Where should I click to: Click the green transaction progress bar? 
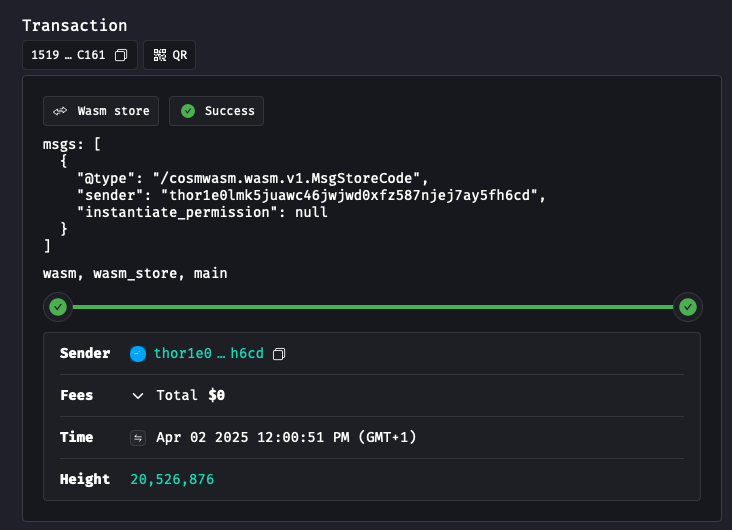[x=373, y=307]
